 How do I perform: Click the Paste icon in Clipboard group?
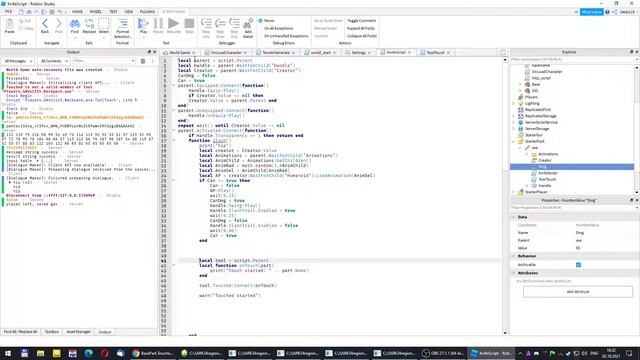tap(9, 26)
